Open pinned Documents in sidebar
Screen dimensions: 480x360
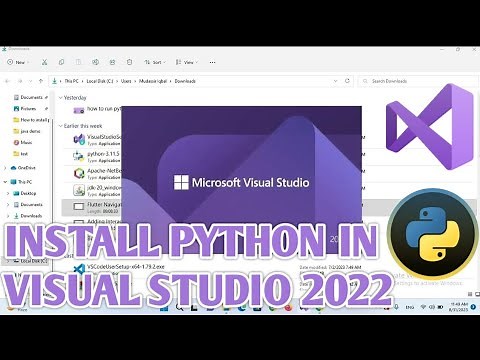[31, 97]
